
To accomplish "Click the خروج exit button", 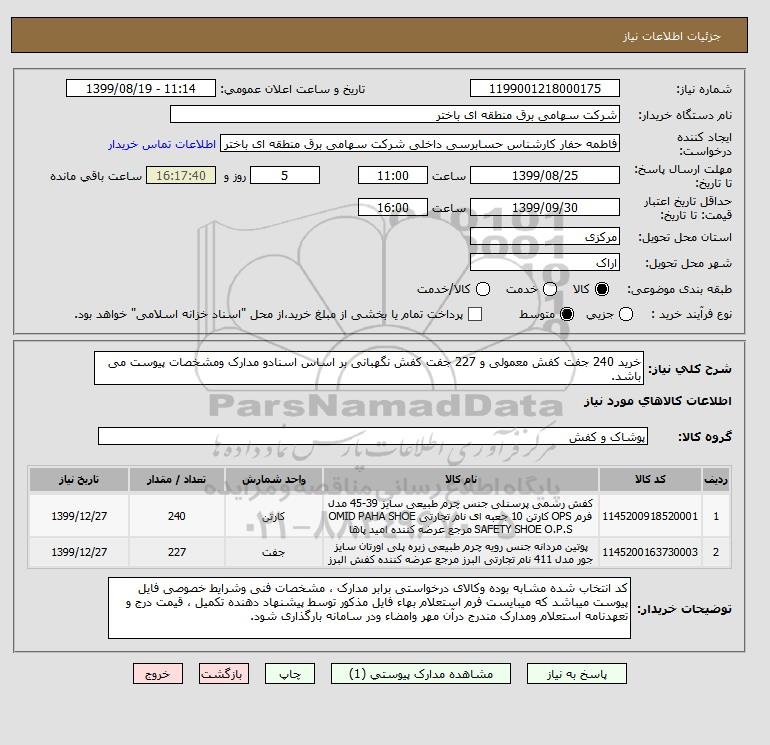I will click(158, 674).
